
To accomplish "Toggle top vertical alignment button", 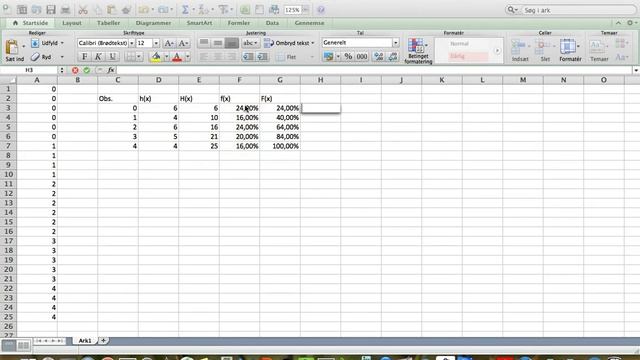I will coord(204,43).
